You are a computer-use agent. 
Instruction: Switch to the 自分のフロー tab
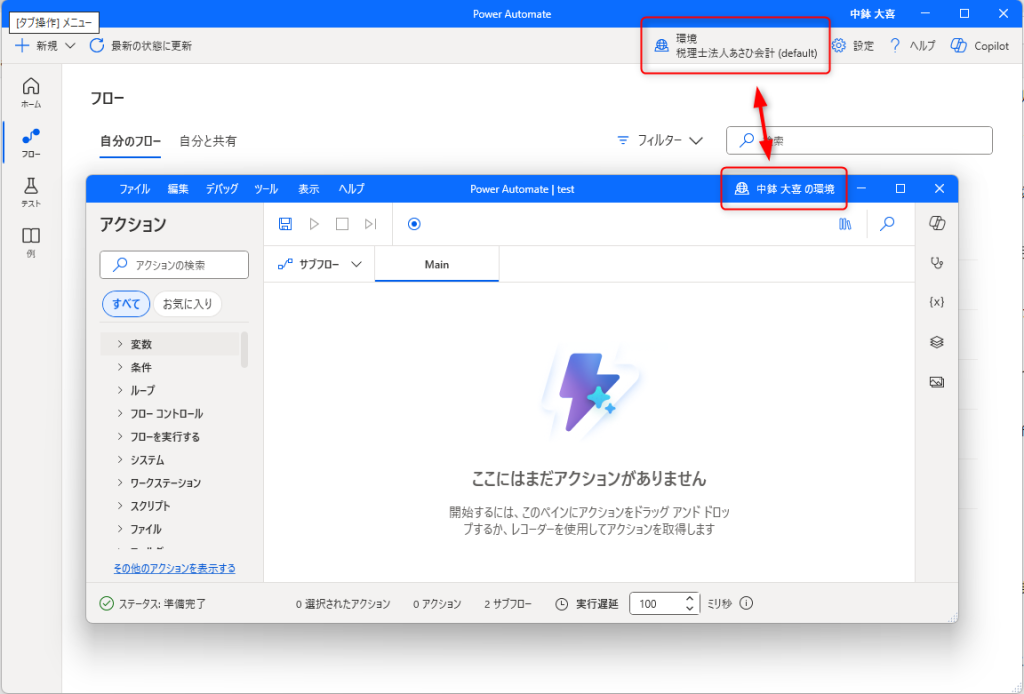[130, 141]
